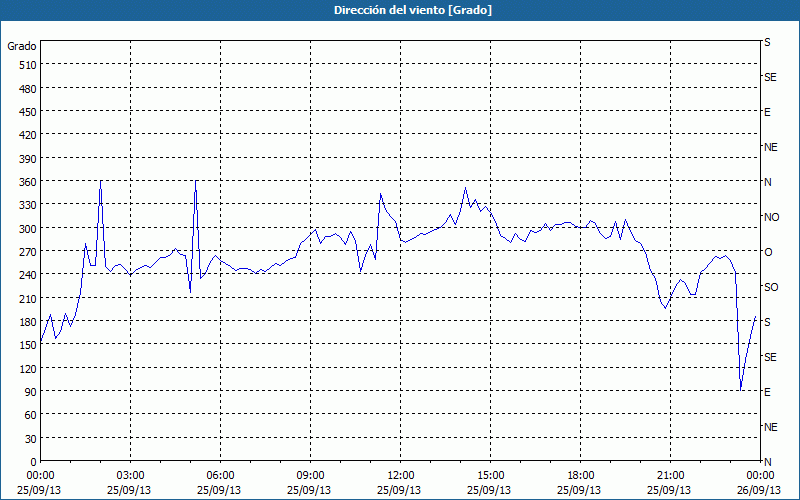Click the "NE" compass label level with 30
Screen dimensions: 800x500
click(770, 427)
